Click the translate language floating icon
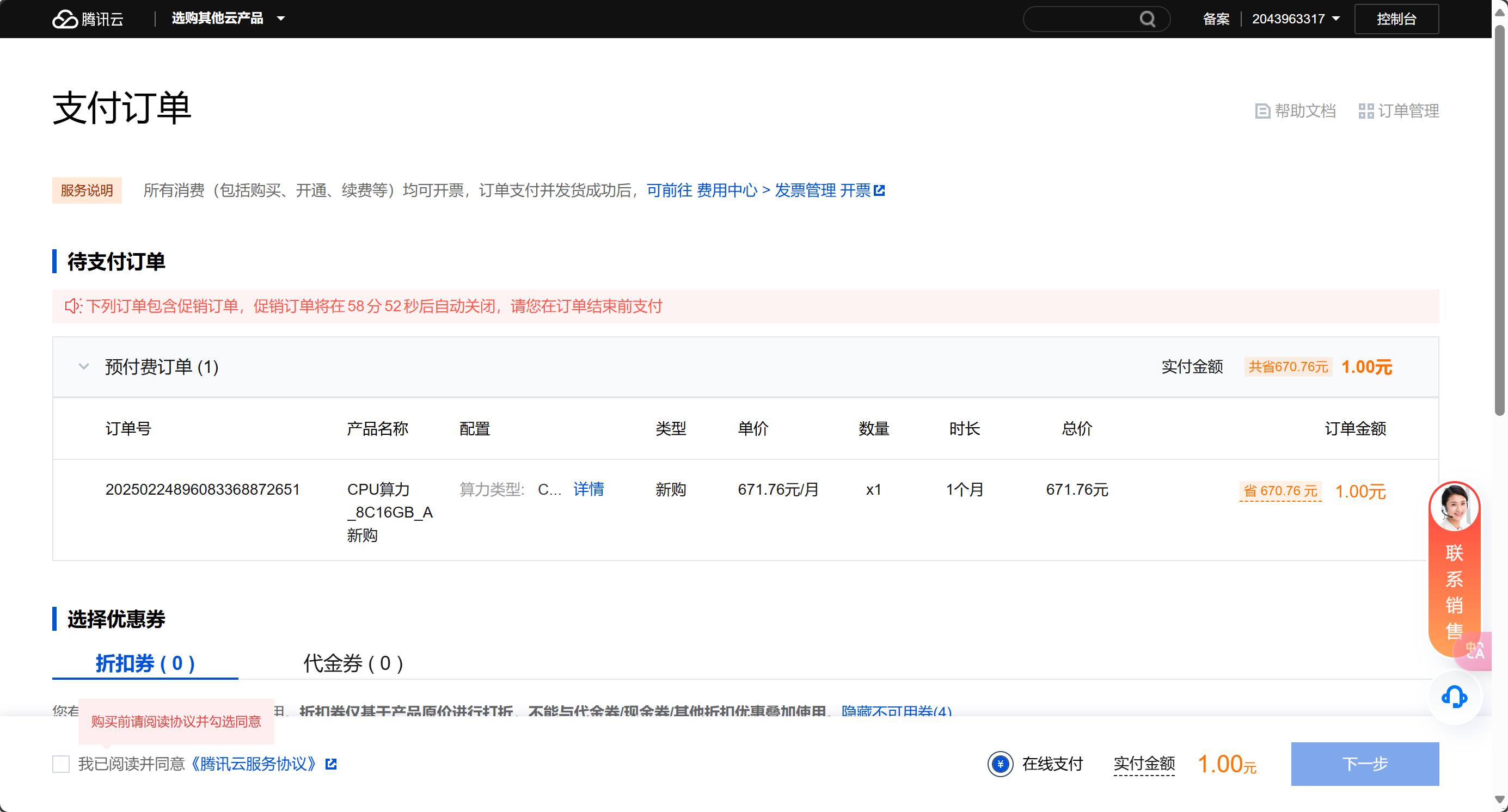 (1475, 650)
